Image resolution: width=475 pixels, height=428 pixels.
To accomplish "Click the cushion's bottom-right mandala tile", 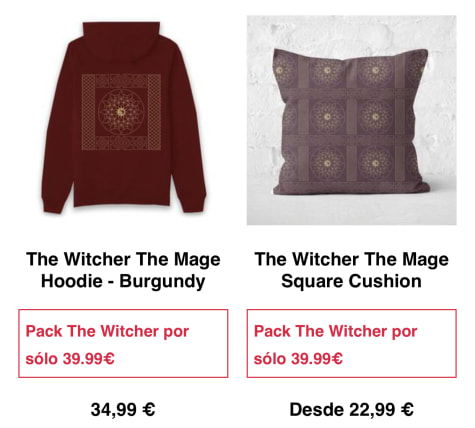I will (x=376, y=163).
